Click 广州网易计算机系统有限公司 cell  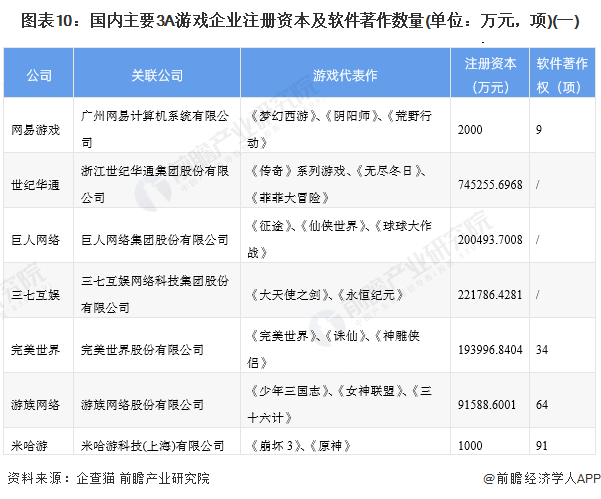point(157,125)
